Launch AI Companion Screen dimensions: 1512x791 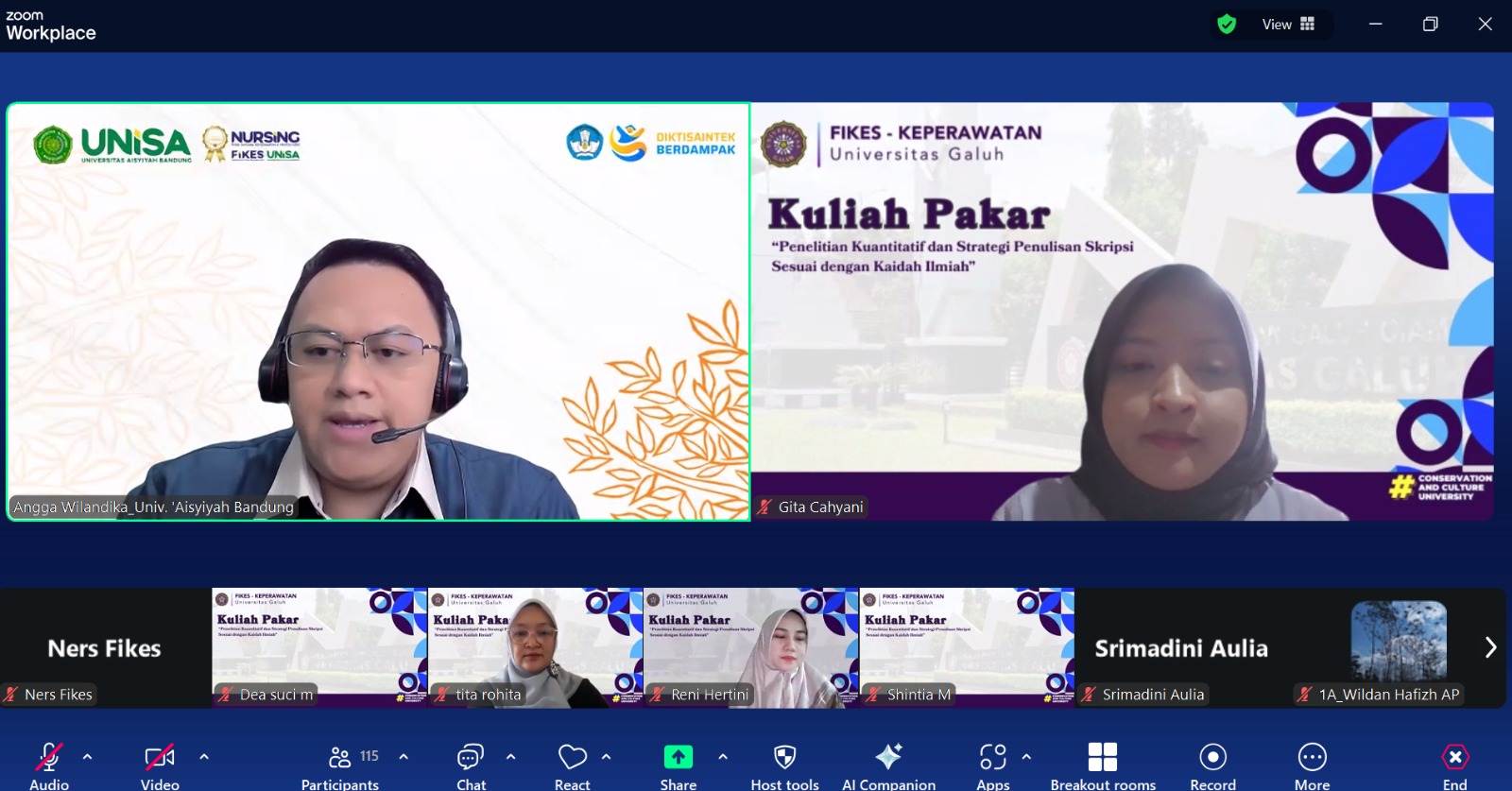coord(888,759)
